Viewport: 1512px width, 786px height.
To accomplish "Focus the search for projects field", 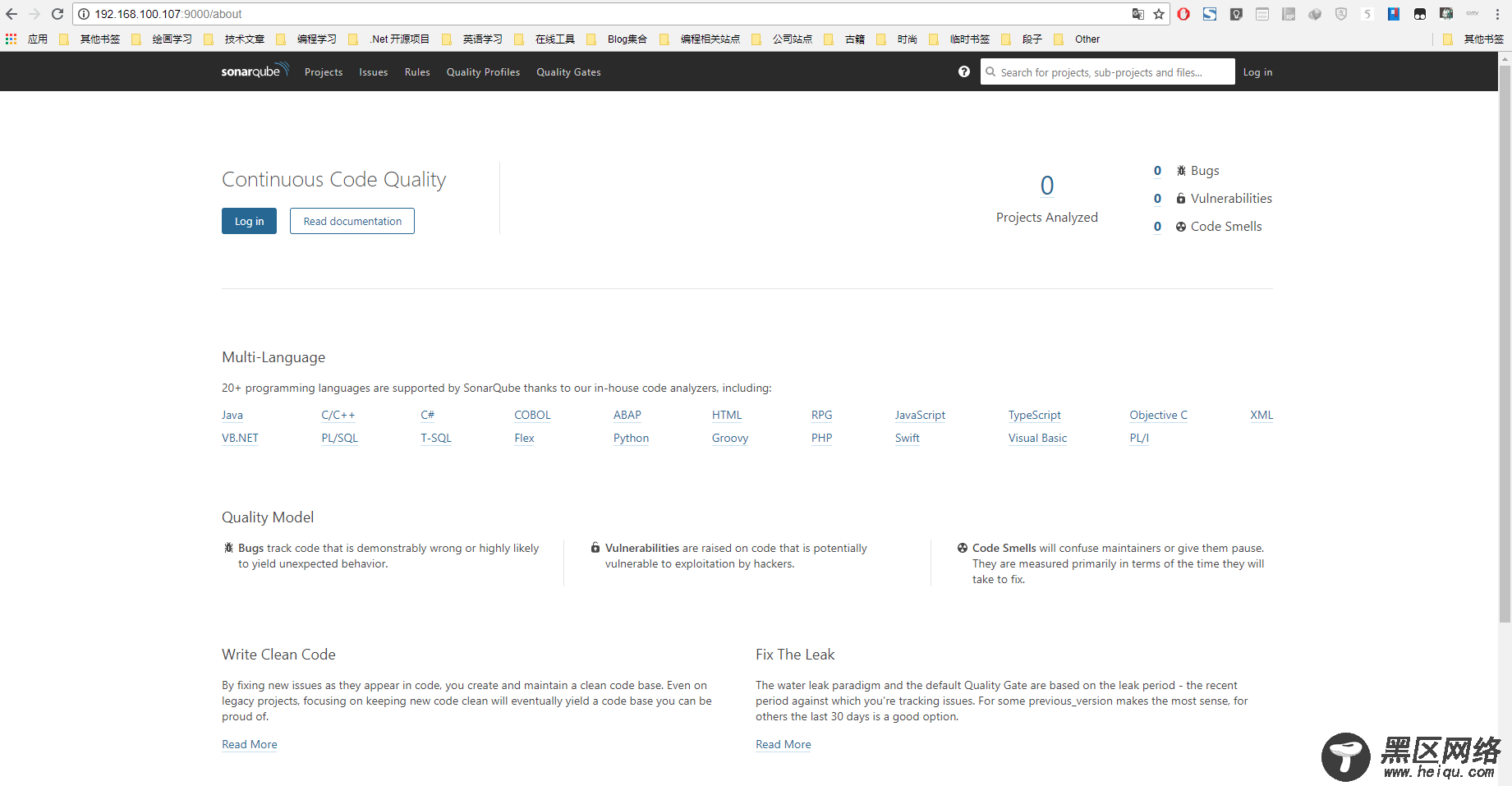I will pyautogui.click(x=1107, y=71).
